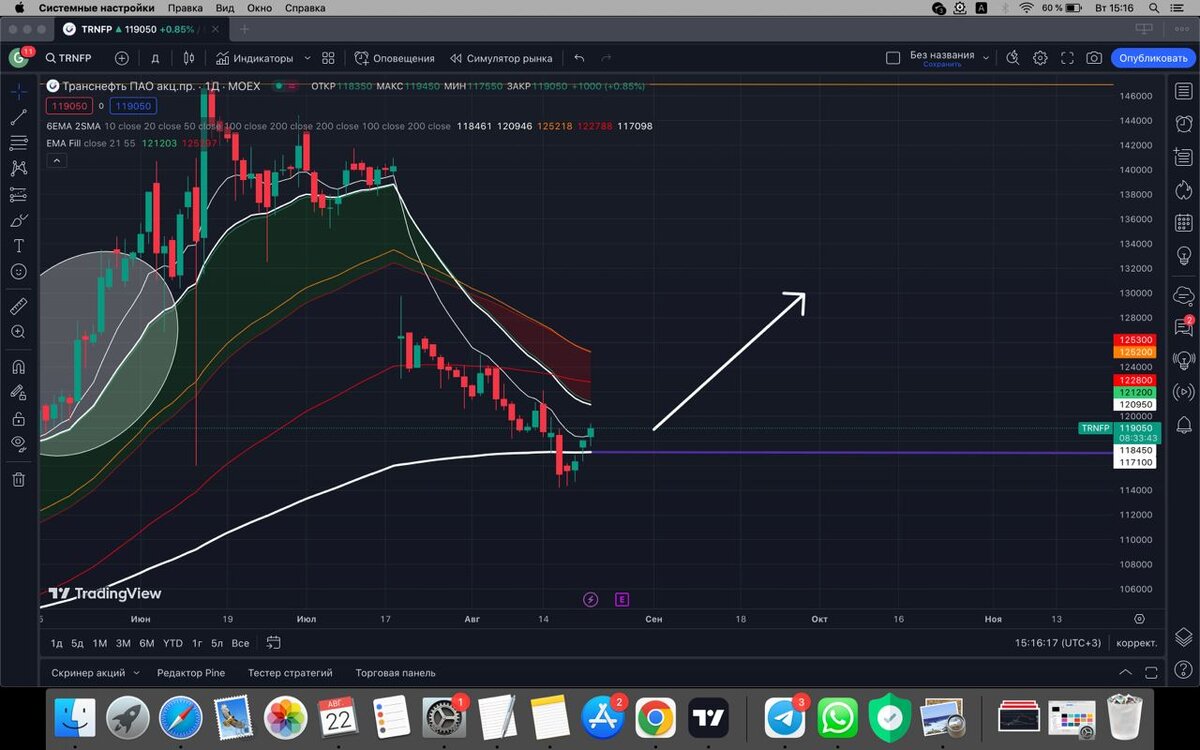Select the brush drawing tool
Screen dimensions: 1200x750
pos(18,220)
